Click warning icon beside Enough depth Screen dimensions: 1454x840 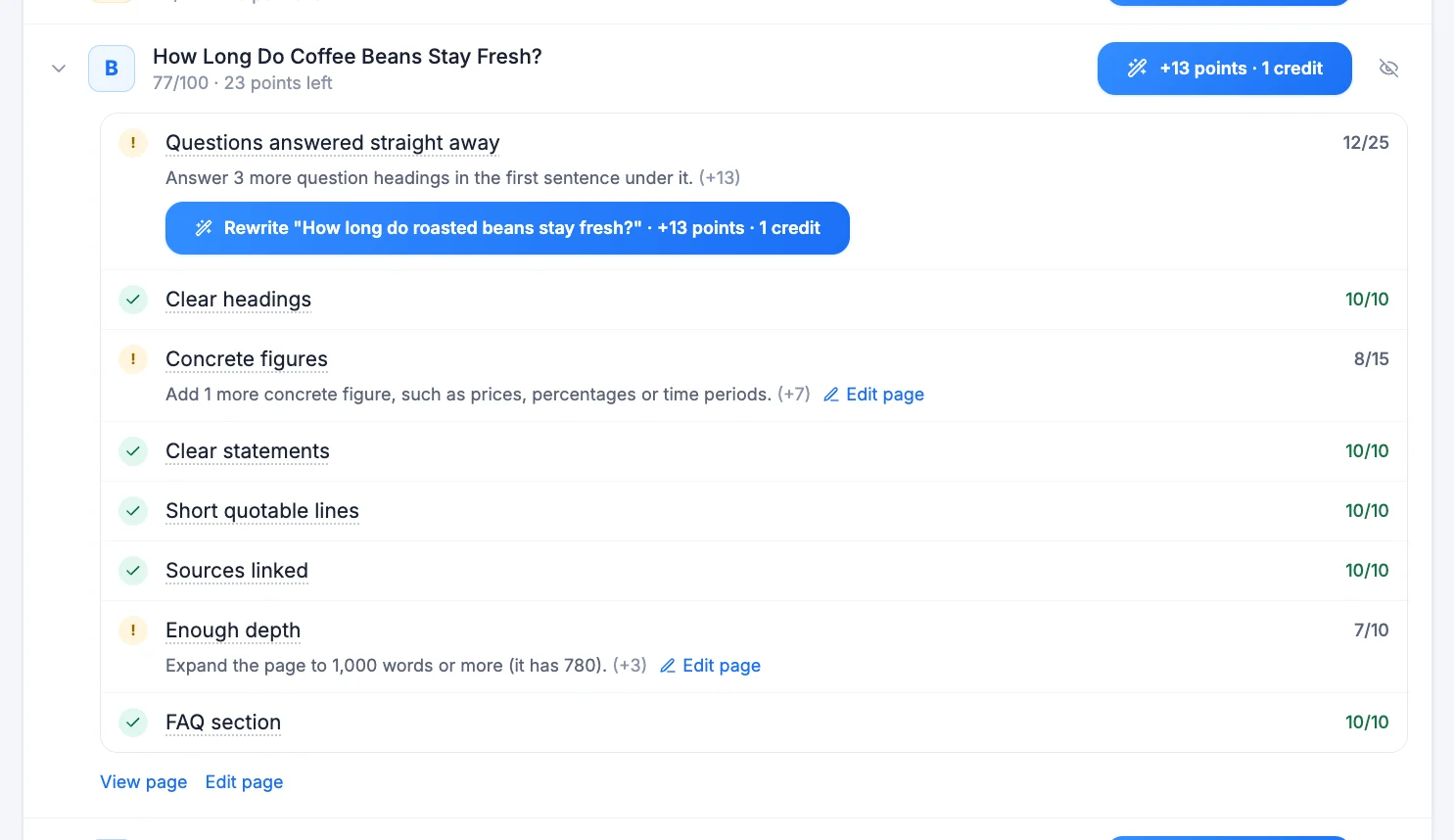pyautogui.click(x=133, y=630)
